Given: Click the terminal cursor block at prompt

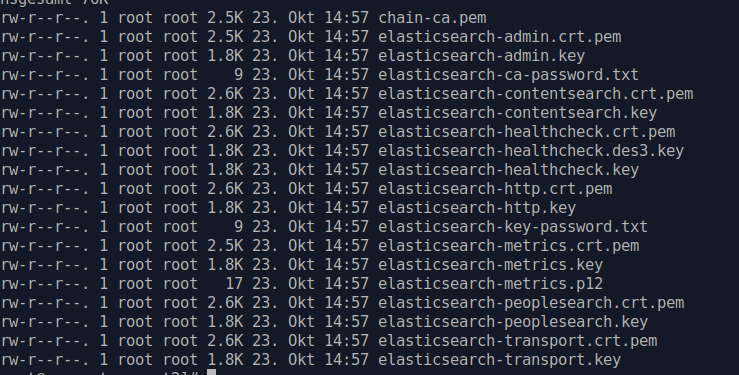Looking at the screenshot, I should pos(212,372).
